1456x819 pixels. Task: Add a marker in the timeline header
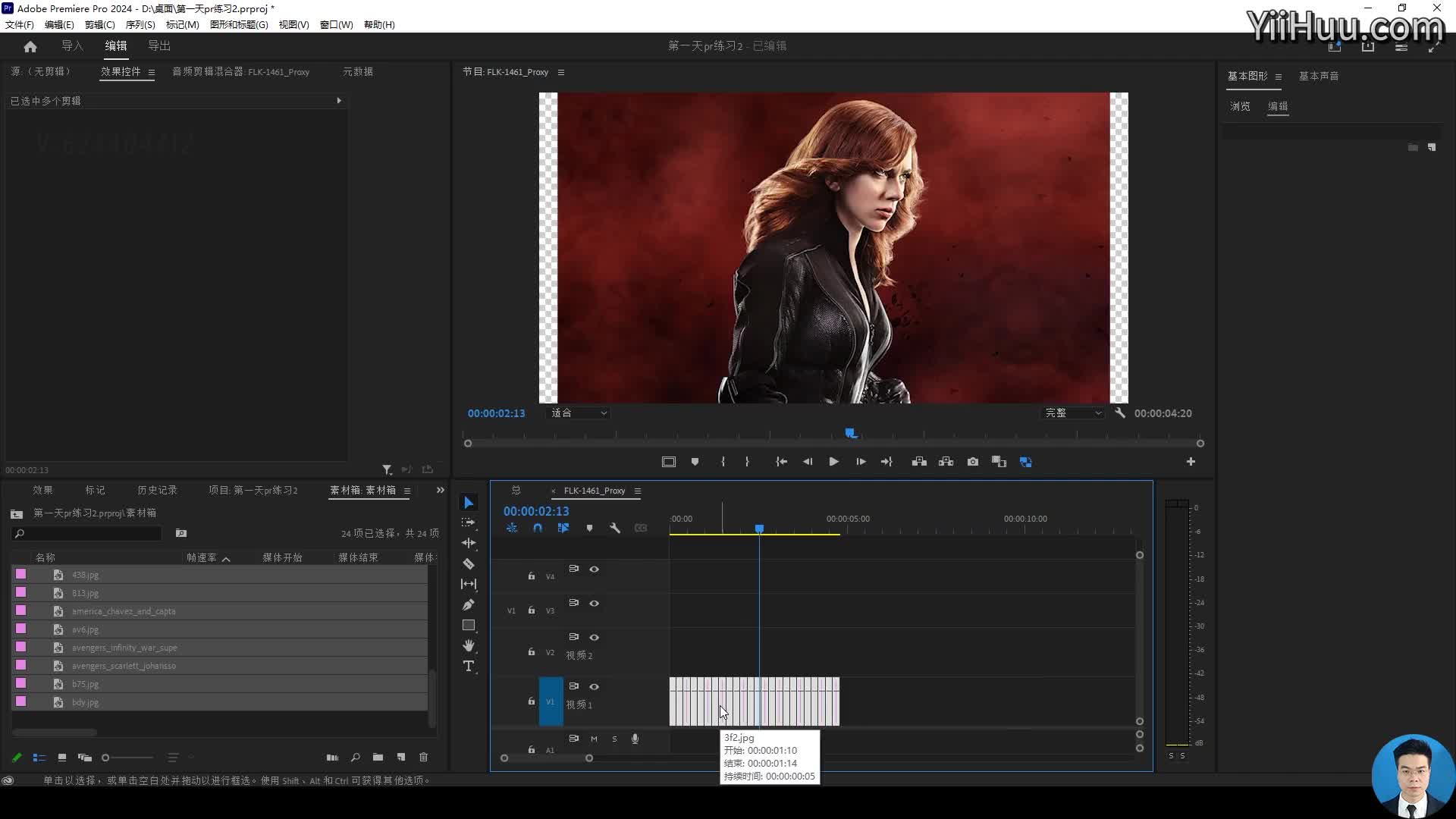coord(589,528)
